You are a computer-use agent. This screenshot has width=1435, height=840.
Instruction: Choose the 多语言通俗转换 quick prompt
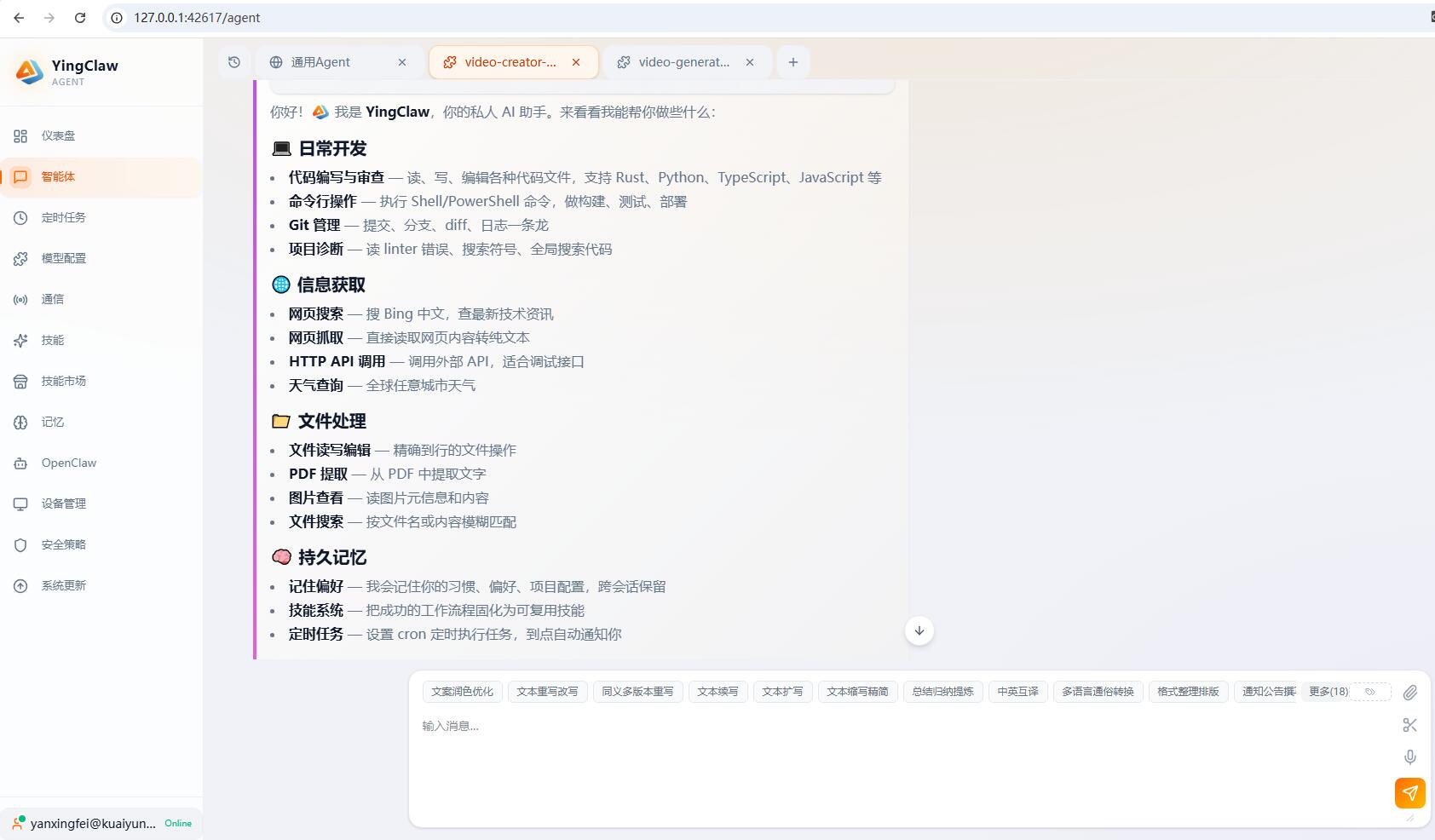click(1098, 692)
